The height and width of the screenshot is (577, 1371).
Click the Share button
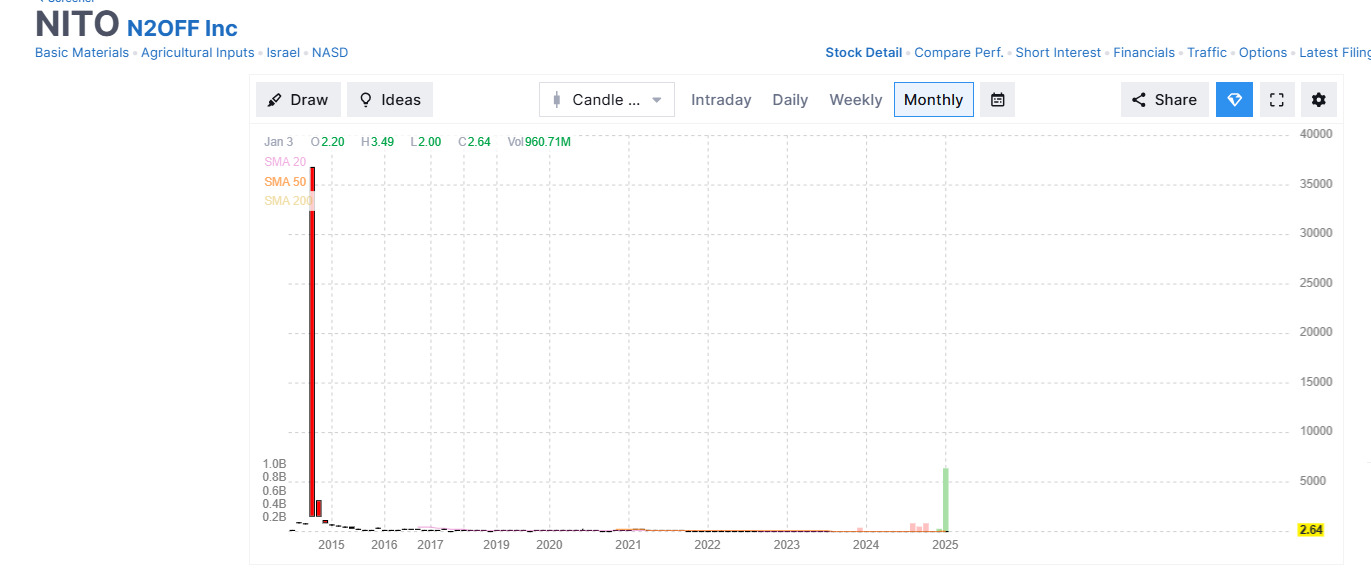coord(1164,100)
